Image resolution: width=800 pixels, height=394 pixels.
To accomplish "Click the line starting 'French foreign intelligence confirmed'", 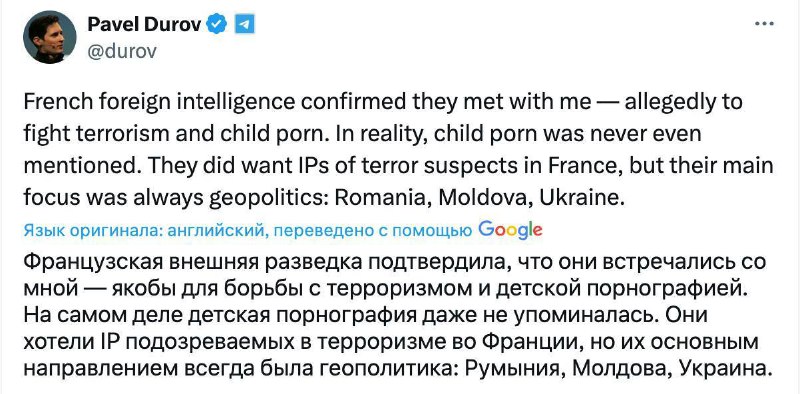I will pos(383,103).
